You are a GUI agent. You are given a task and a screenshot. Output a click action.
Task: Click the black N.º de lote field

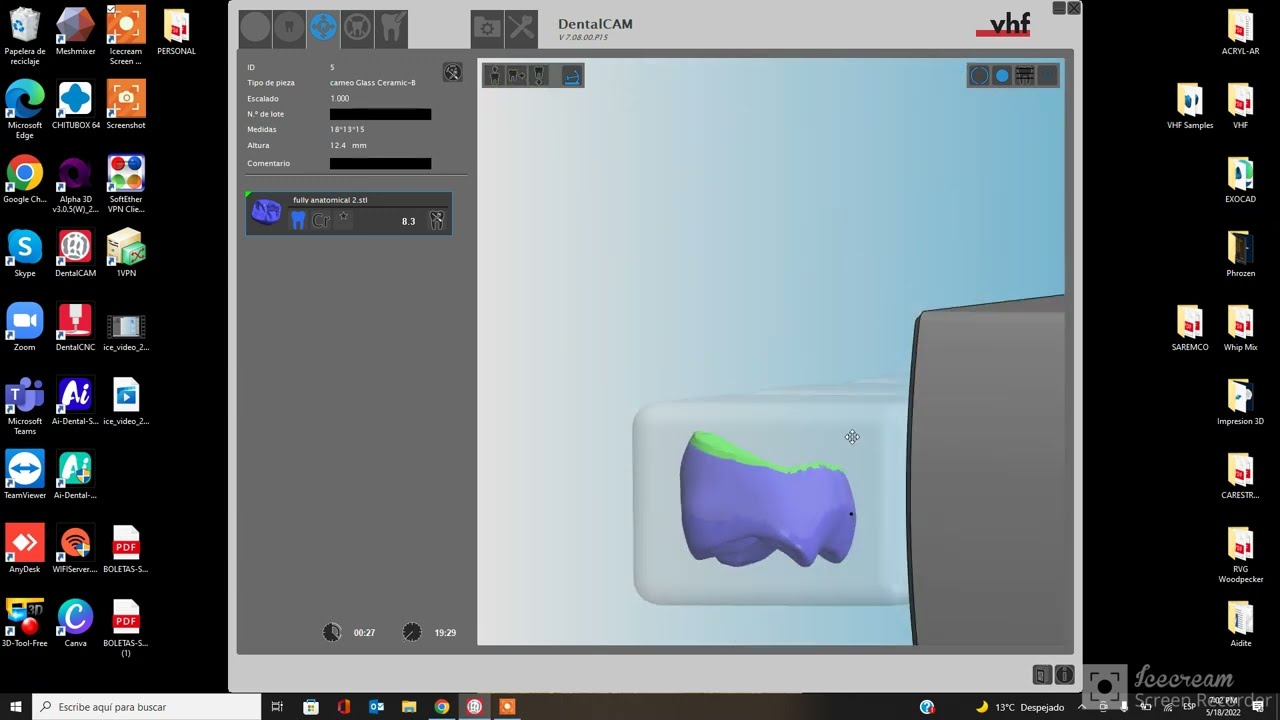(380, 114)
